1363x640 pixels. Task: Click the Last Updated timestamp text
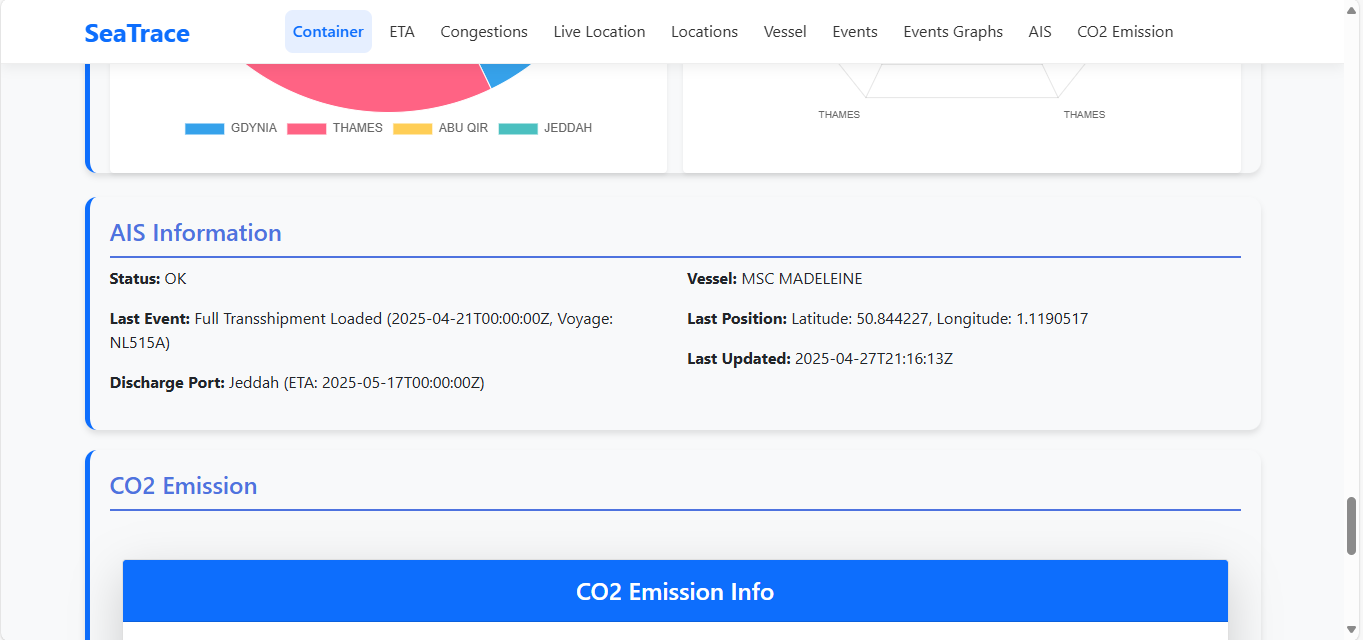[820, 359]
